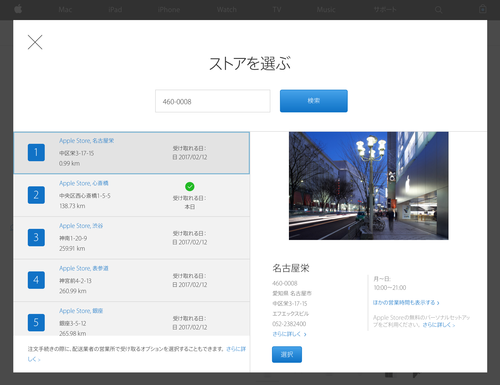This screenshot has height=385, width=500.
Task: Select the number 1 store badge
Action: (x=36, y=152)
